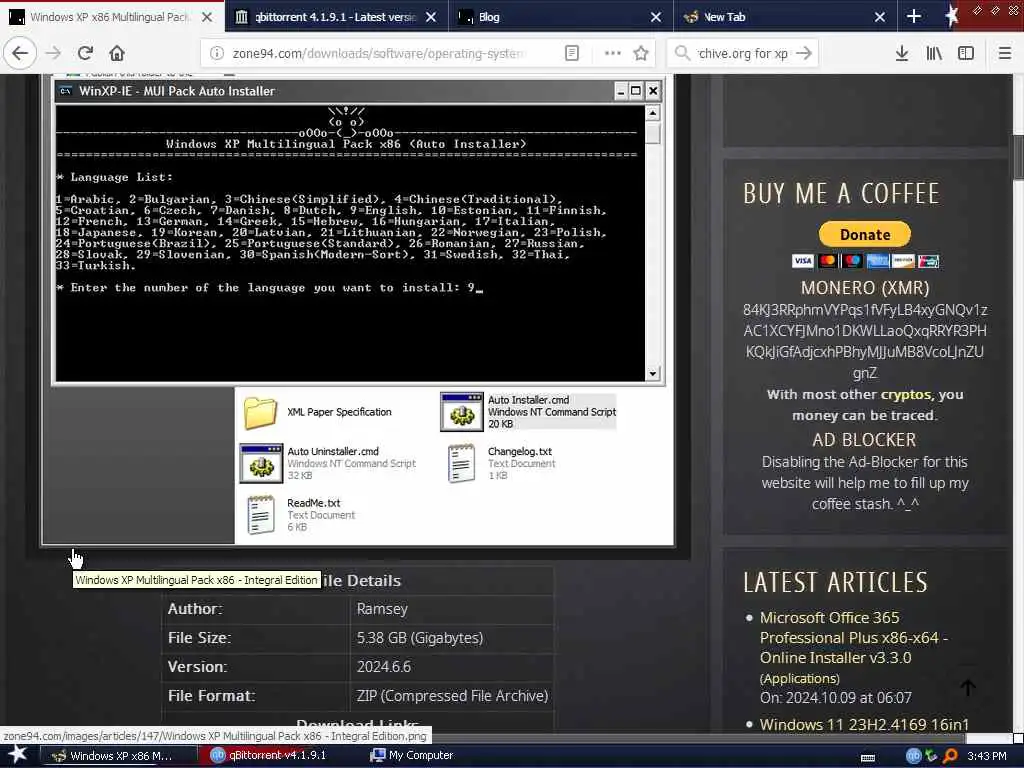Screen dimensions: 1024x768
Task: Click the File Details table heading
Action: point(360,581)
